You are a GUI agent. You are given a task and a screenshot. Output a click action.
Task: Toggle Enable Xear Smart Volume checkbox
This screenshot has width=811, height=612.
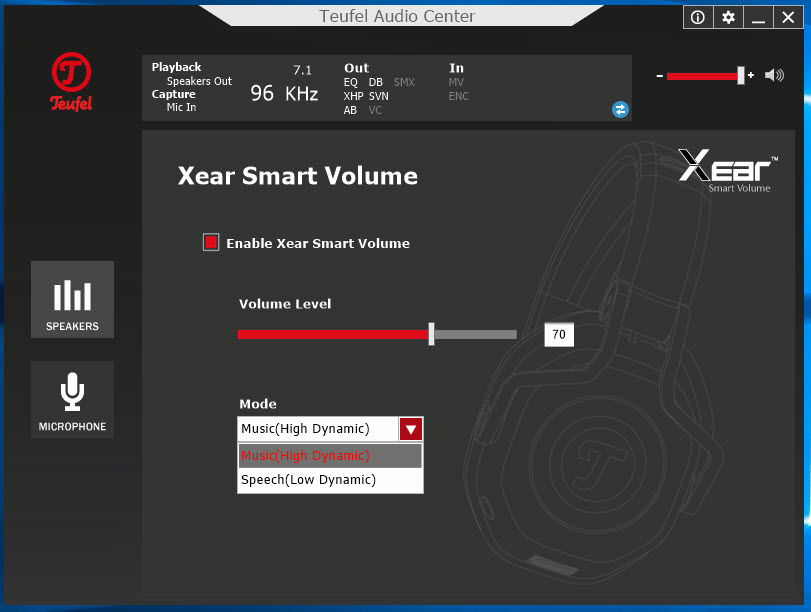click(x=211, y=242)
